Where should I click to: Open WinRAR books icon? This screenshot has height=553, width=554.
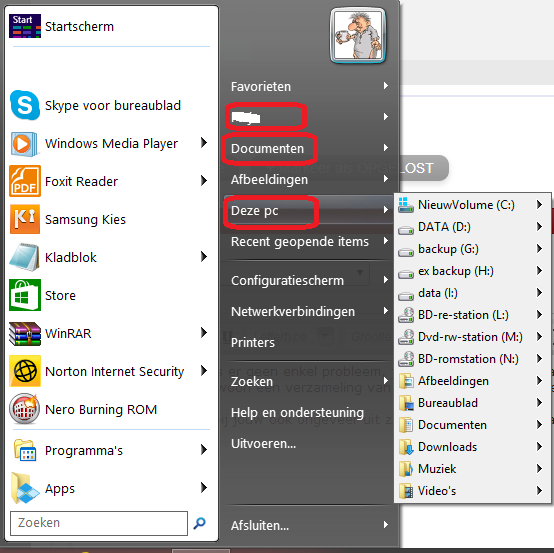pos(25,333)
